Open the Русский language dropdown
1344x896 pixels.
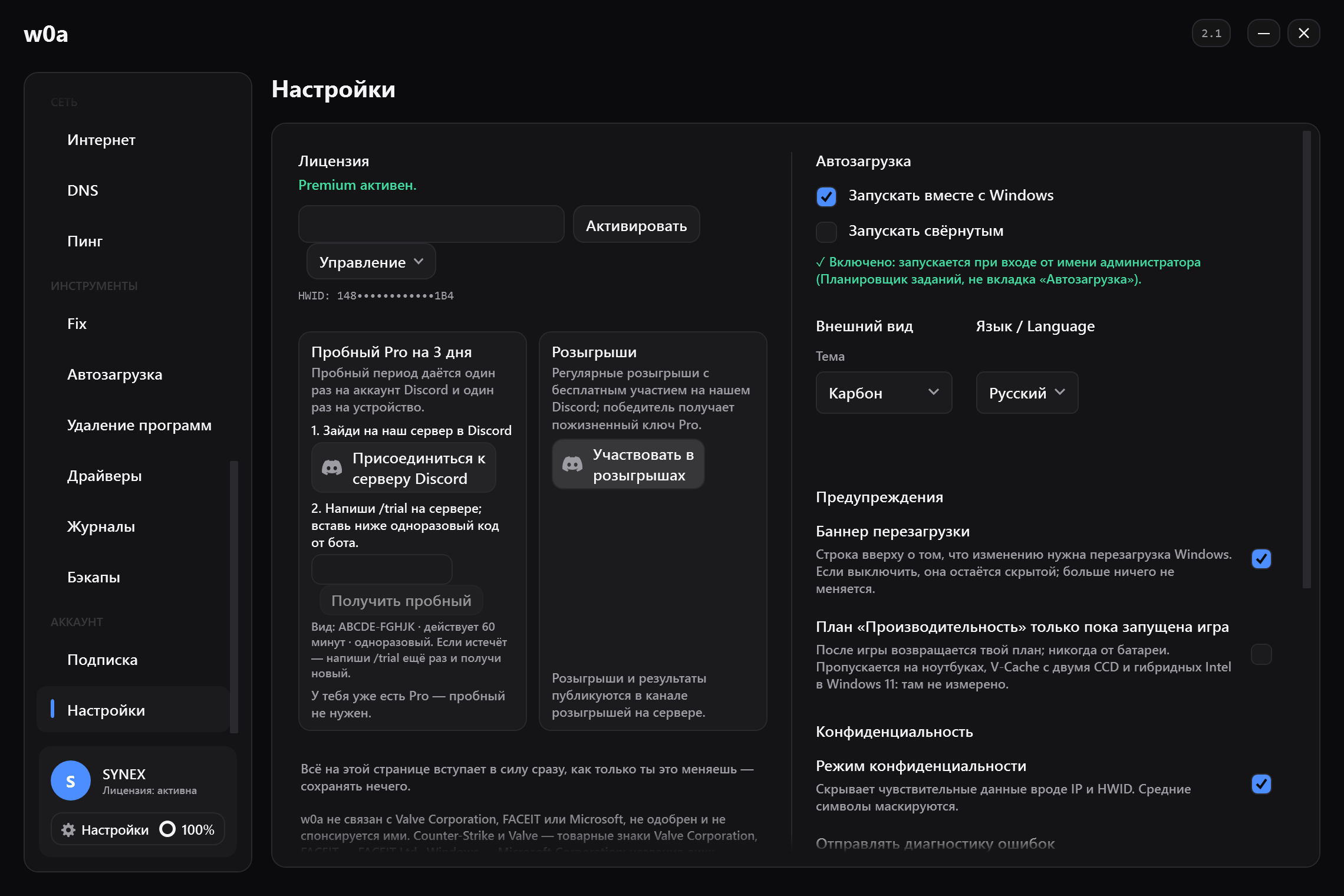(1027, 393)
